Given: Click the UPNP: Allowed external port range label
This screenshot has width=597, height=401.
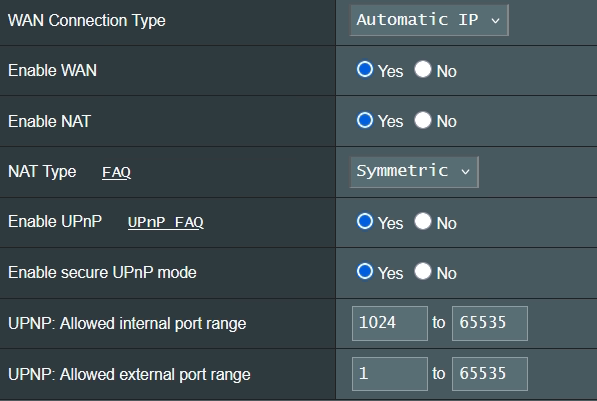Looking at the screenshot, I should tap(129, 375).
